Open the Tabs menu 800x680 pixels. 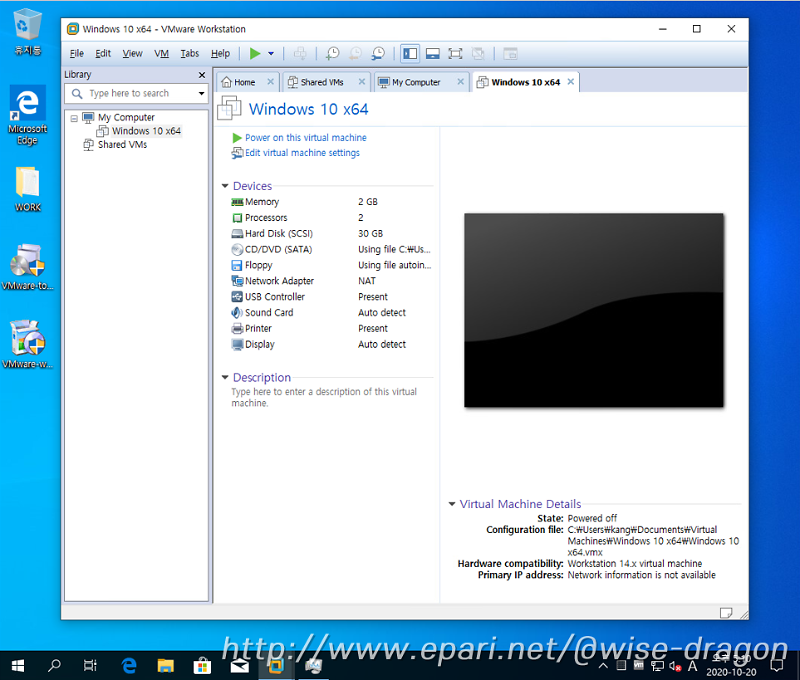click(189, 54)
